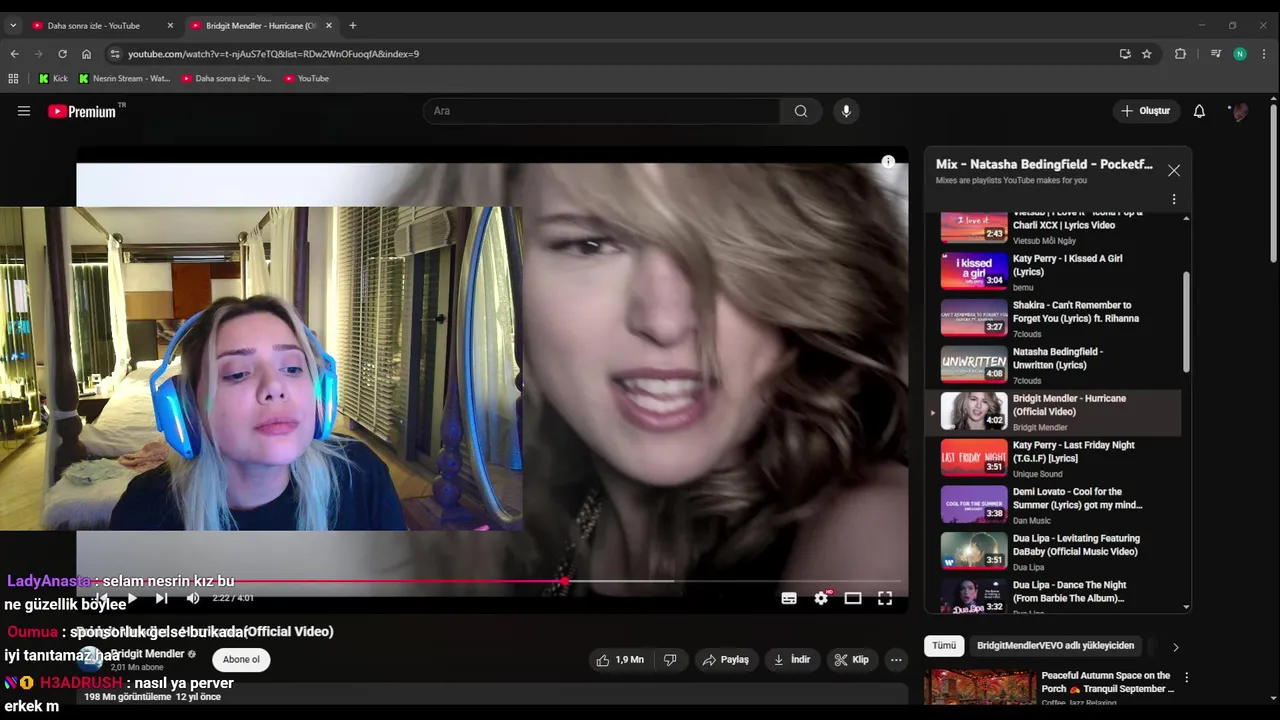Create a clip with Klip
This screenshot has height=720, width=1280.
pyautogui.click(x=852, y=660)
